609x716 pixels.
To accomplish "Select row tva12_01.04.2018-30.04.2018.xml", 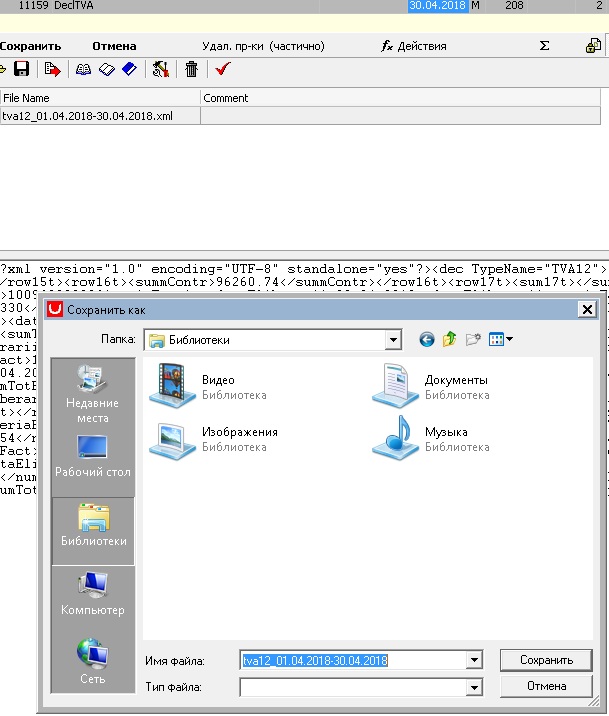I will click(300, 116).
